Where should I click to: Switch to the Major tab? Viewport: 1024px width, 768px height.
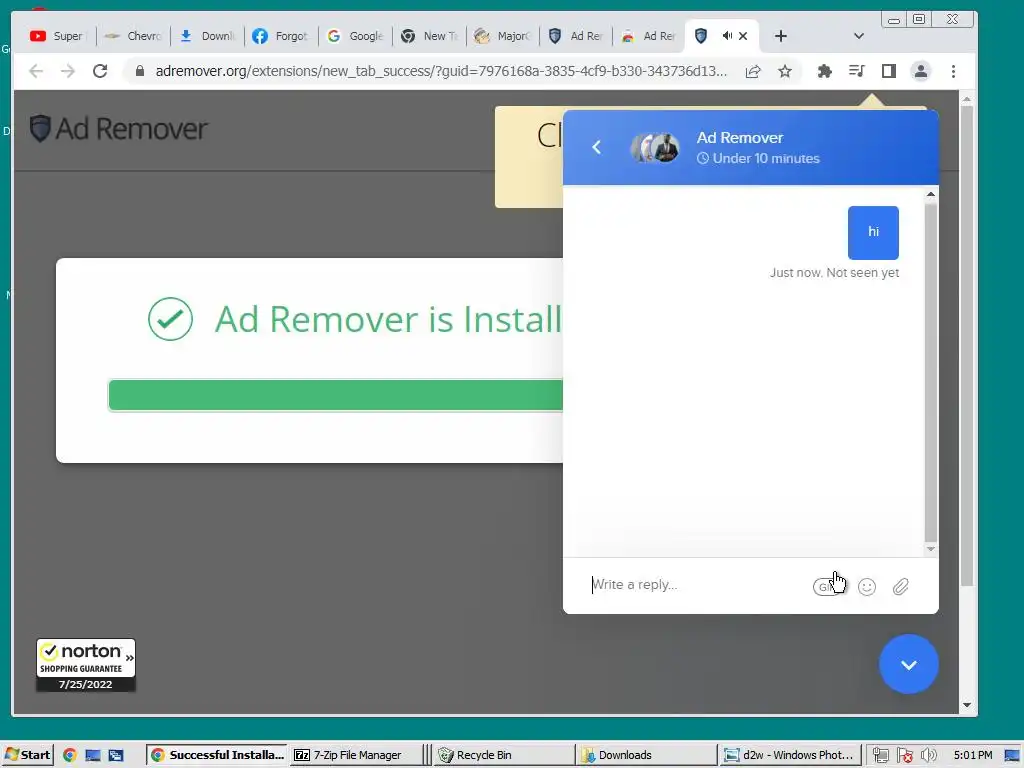coord(502,36)
